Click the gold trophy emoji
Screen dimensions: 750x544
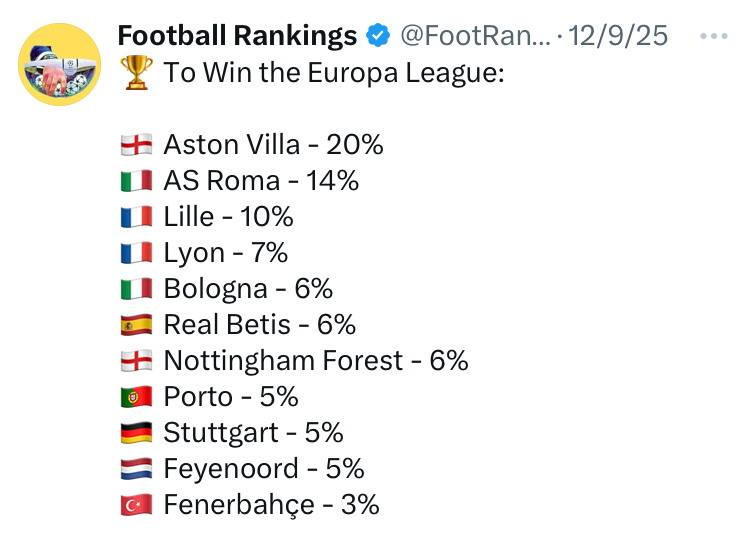(137, 73)
